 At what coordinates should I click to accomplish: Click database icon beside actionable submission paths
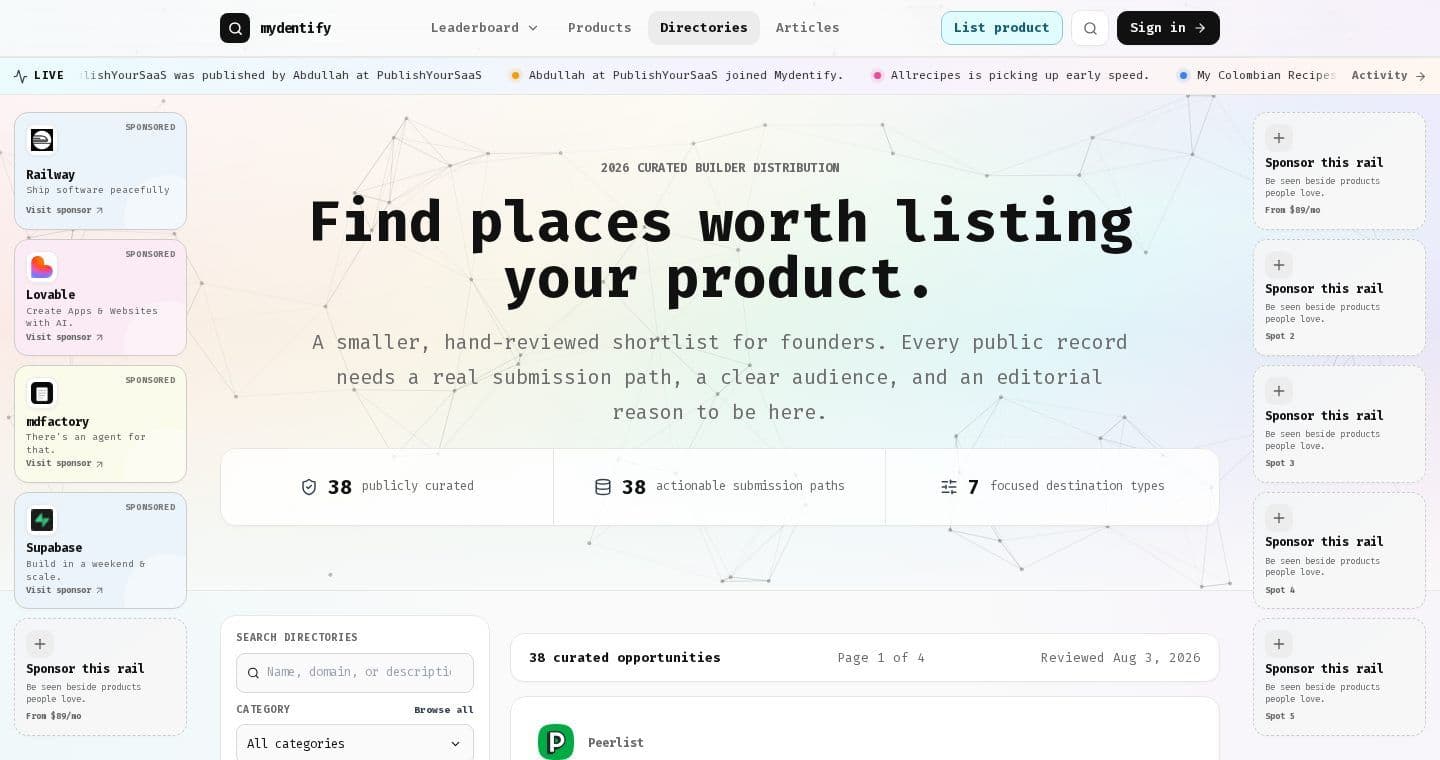click(x=603, y=487)
